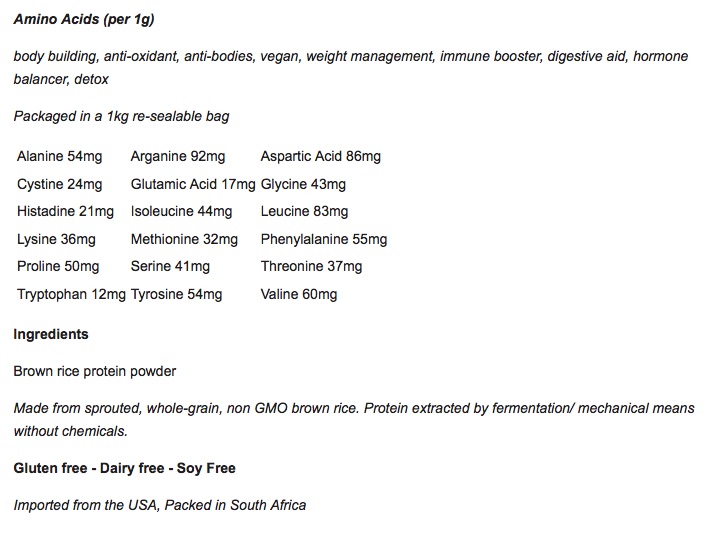Select the Methionine 32mg cell
Image resolution: width=716 pixels, height=538 pixels.
coord(184,239)
